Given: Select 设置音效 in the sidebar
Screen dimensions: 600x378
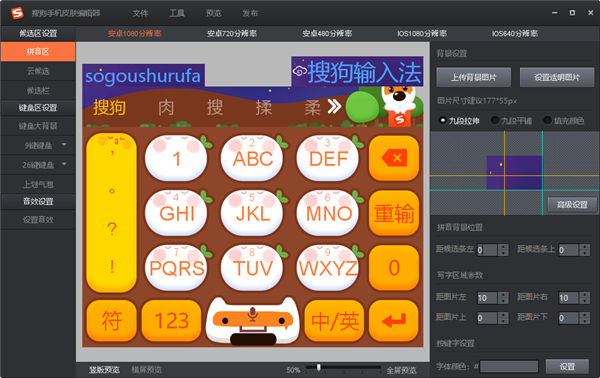Looking at the screenshot, I should pos(38,220).
